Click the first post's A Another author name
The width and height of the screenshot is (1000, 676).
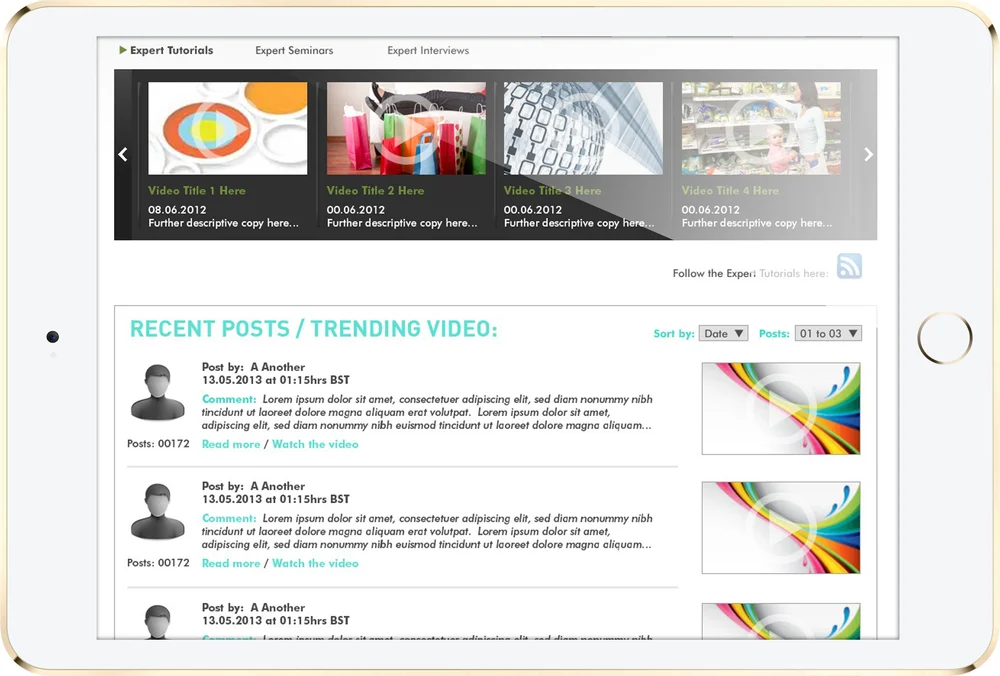click(x=277, y=367)
